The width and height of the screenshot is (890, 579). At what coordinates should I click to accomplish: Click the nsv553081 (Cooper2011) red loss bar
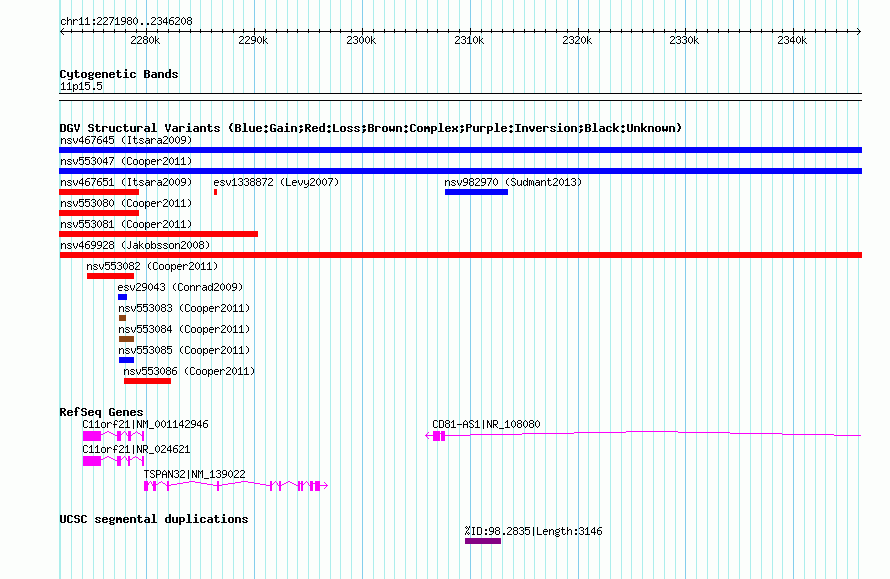point(158,234)
